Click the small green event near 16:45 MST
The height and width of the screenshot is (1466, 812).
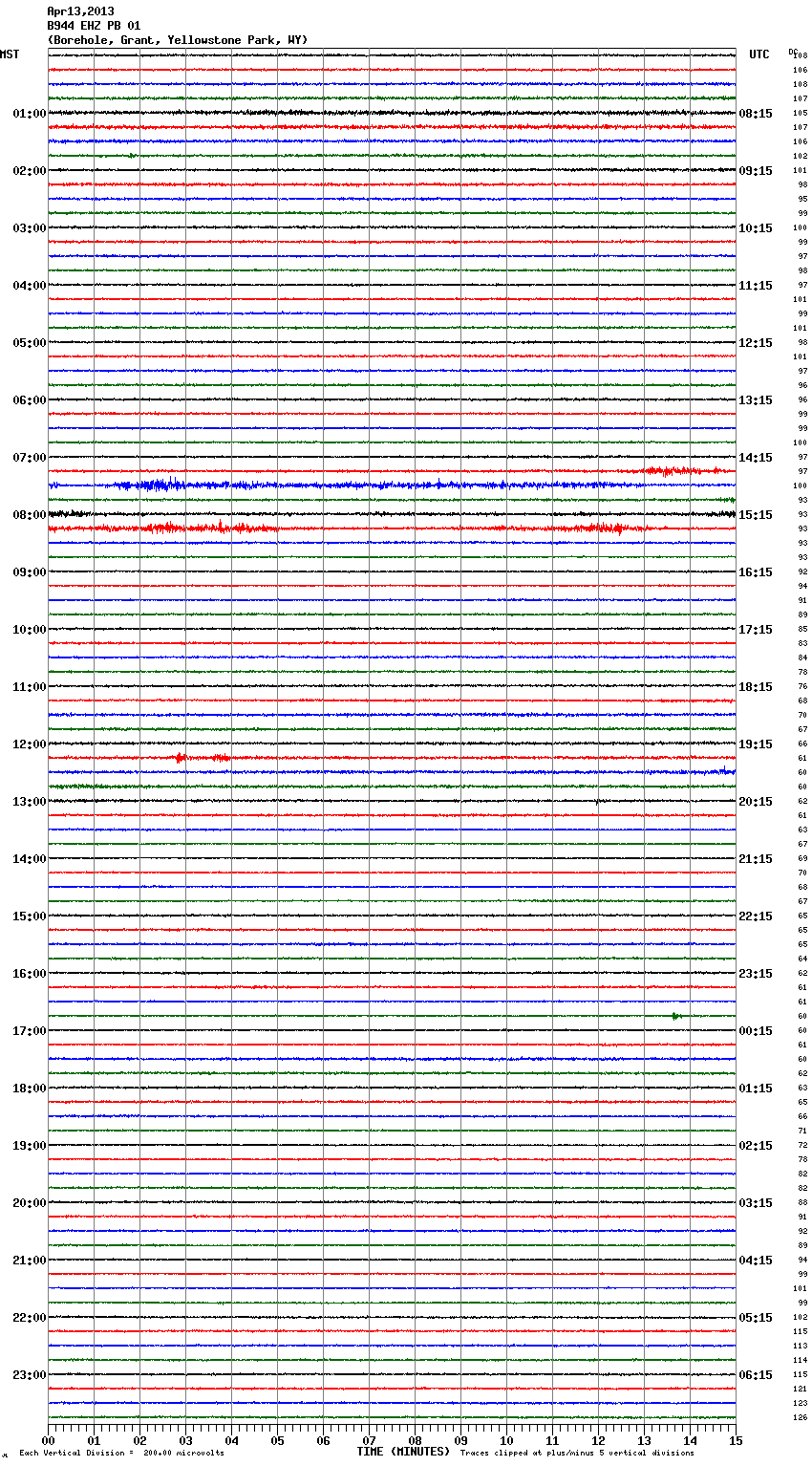click(676, 1016)
